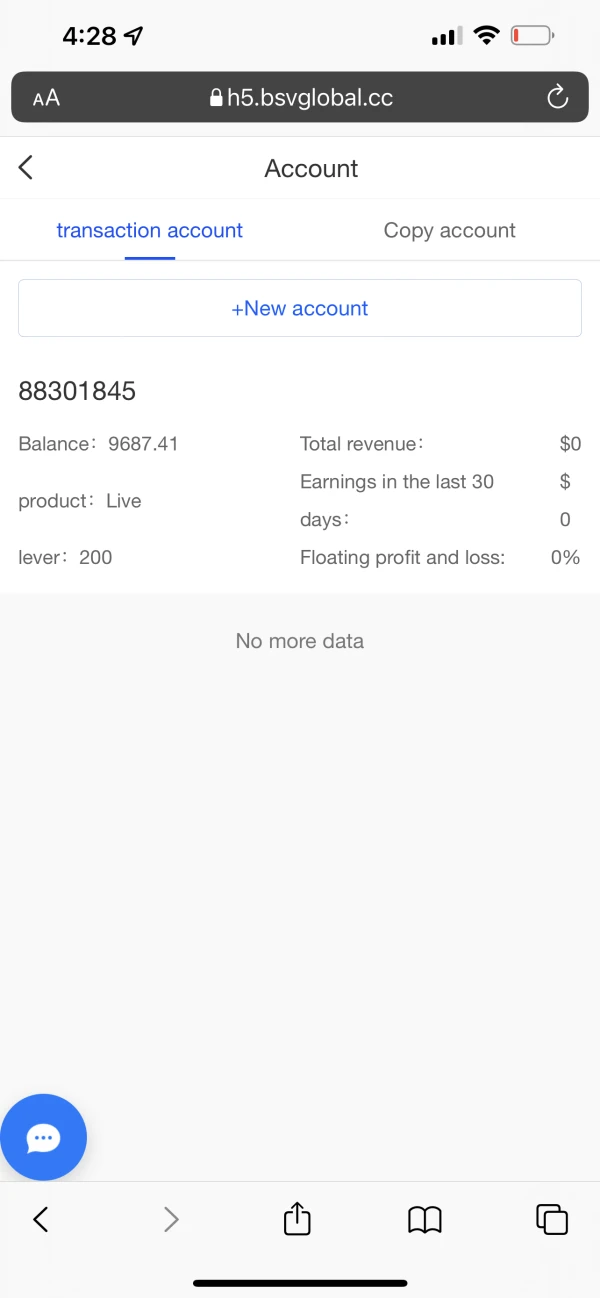
Task: Show open tabs in Safari
Action: [552, 1218]
